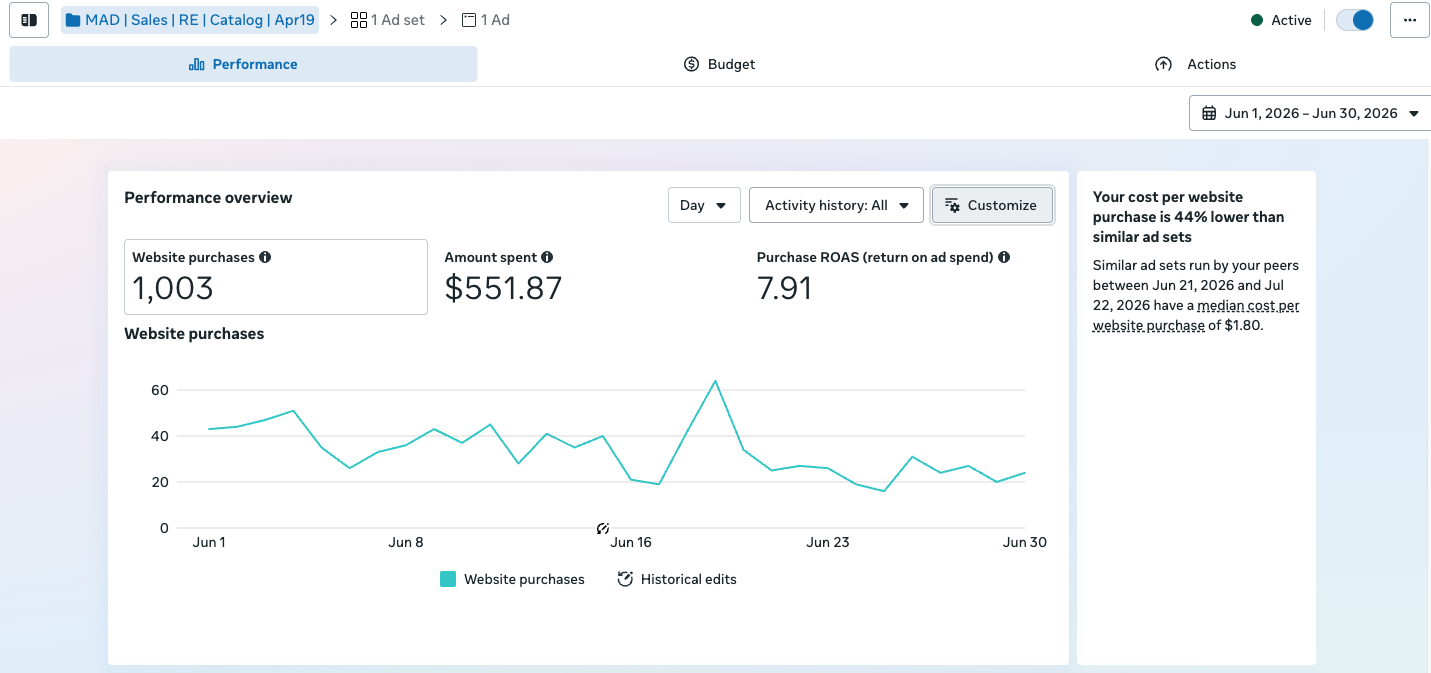Open the MAD | Sales | RE | Catalog | Apr19 campaign breadcrumb
The height and width of the screenshot is (673, 1431).
[x=190, y=20]
